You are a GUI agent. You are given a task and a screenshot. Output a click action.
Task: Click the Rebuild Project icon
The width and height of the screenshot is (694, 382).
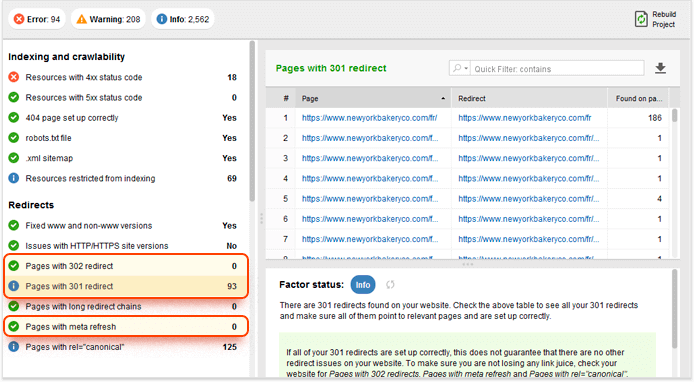click(x=641, y=19)
